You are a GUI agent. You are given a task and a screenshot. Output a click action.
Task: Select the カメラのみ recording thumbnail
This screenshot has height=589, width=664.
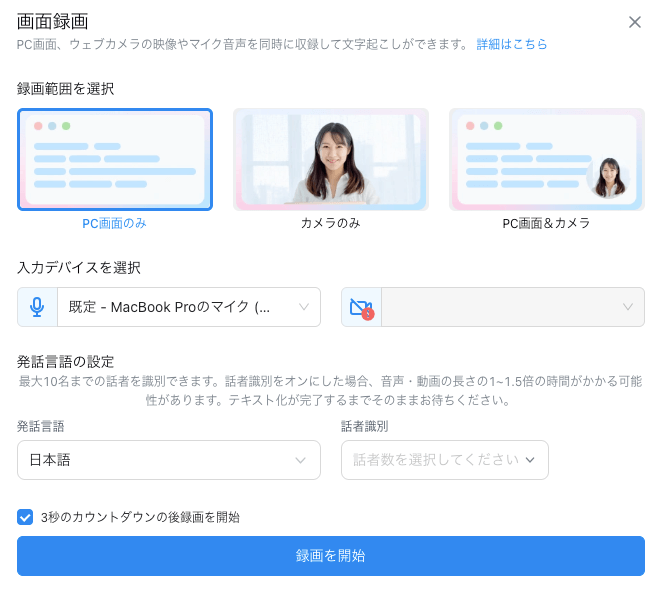click(x=331, y=159)
